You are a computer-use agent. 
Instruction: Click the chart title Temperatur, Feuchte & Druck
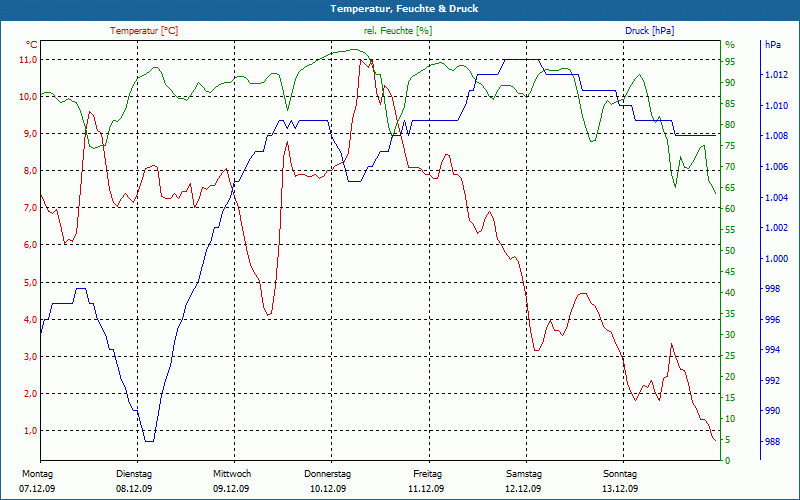point(404,9)
